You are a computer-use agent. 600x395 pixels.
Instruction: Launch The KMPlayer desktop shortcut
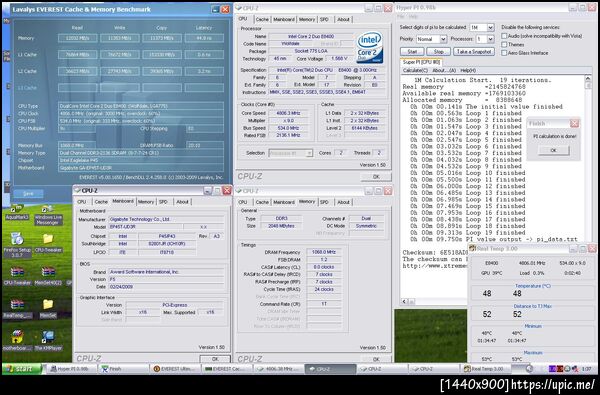pos(48,340)
